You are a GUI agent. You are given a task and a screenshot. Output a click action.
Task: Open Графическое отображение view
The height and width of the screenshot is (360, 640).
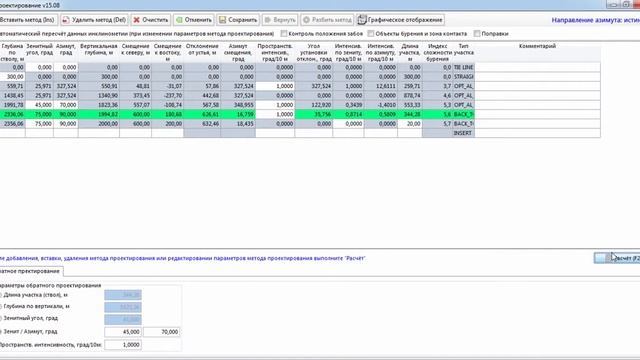tap(400, 20)
